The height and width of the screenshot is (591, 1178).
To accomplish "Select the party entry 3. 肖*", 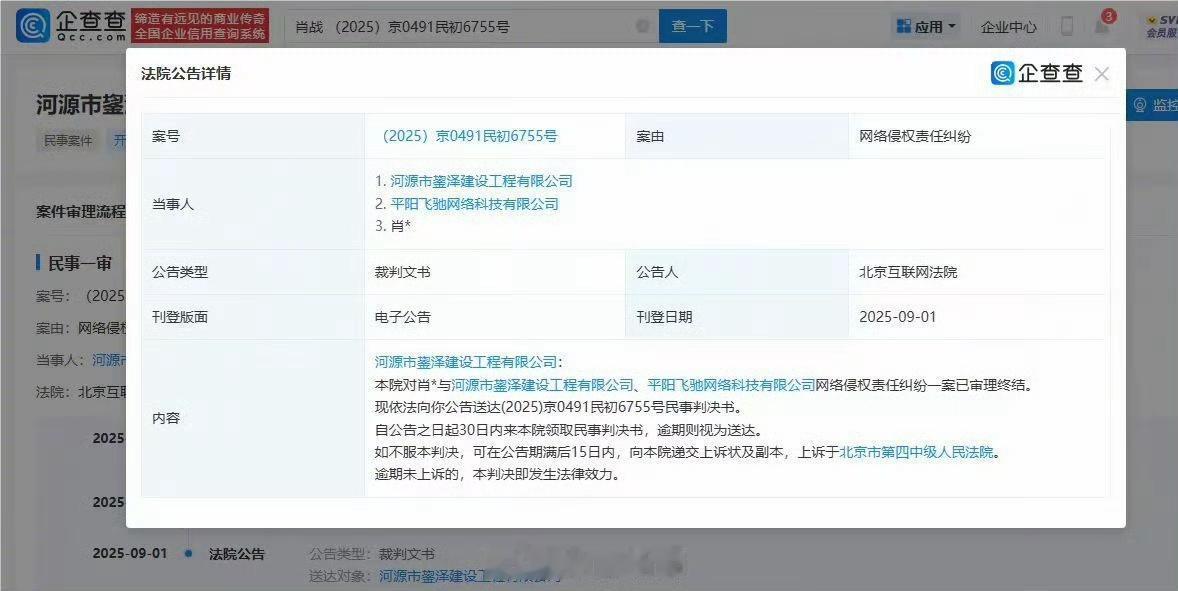I will point(393,226).
